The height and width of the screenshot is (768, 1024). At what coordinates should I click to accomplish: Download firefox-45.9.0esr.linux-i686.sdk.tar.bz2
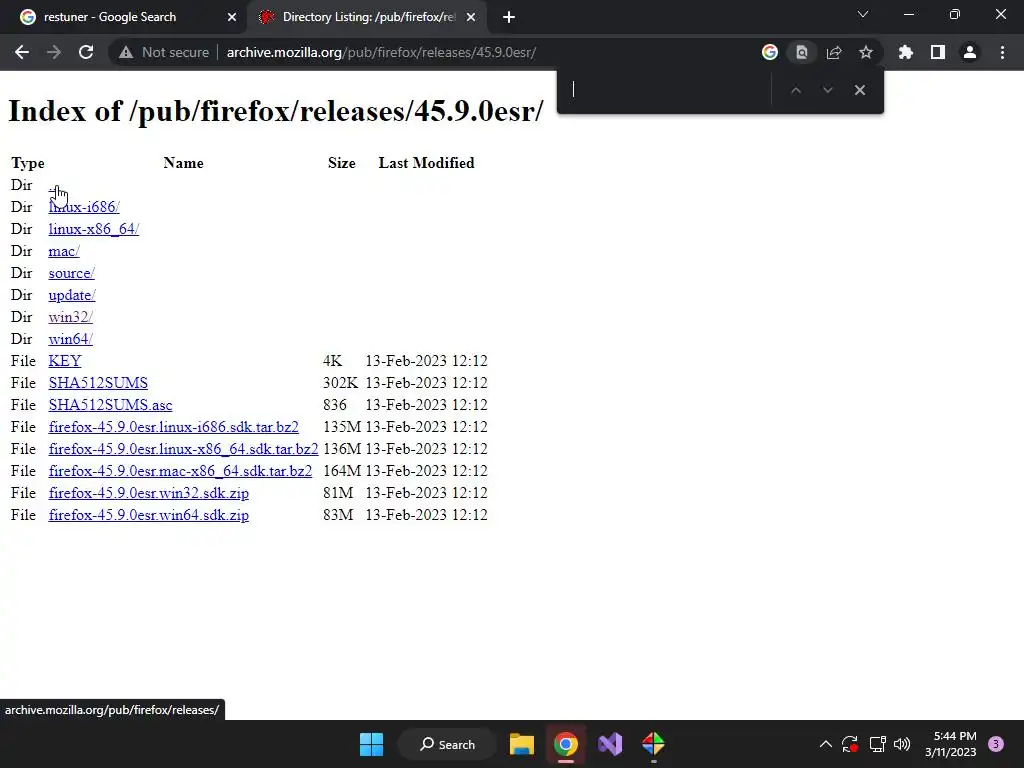[174, 427]
